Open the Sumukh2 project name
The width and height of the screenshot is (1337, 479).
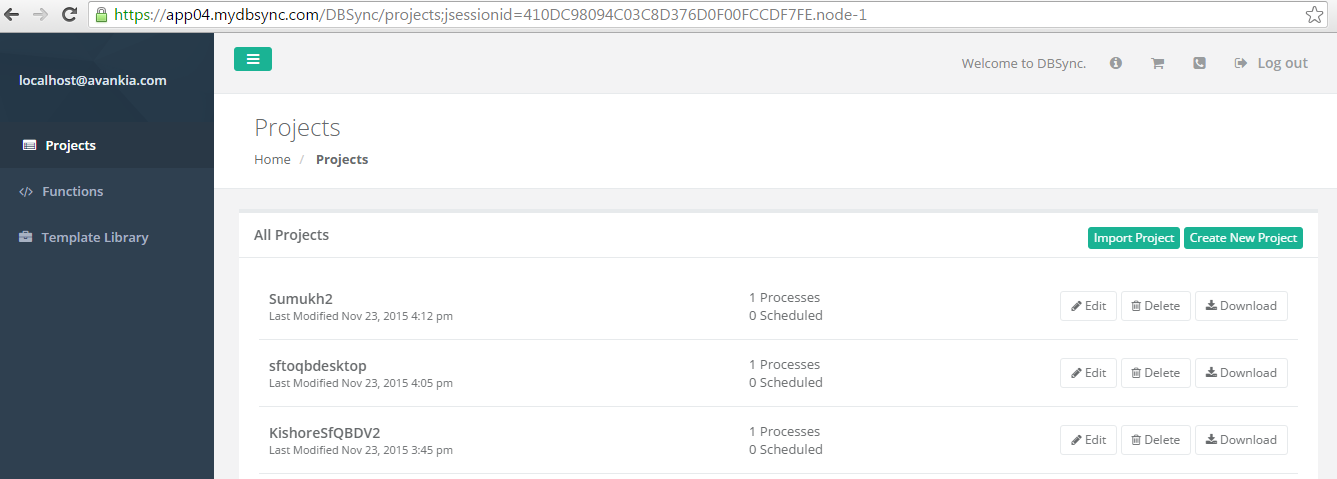pos(300,298)
